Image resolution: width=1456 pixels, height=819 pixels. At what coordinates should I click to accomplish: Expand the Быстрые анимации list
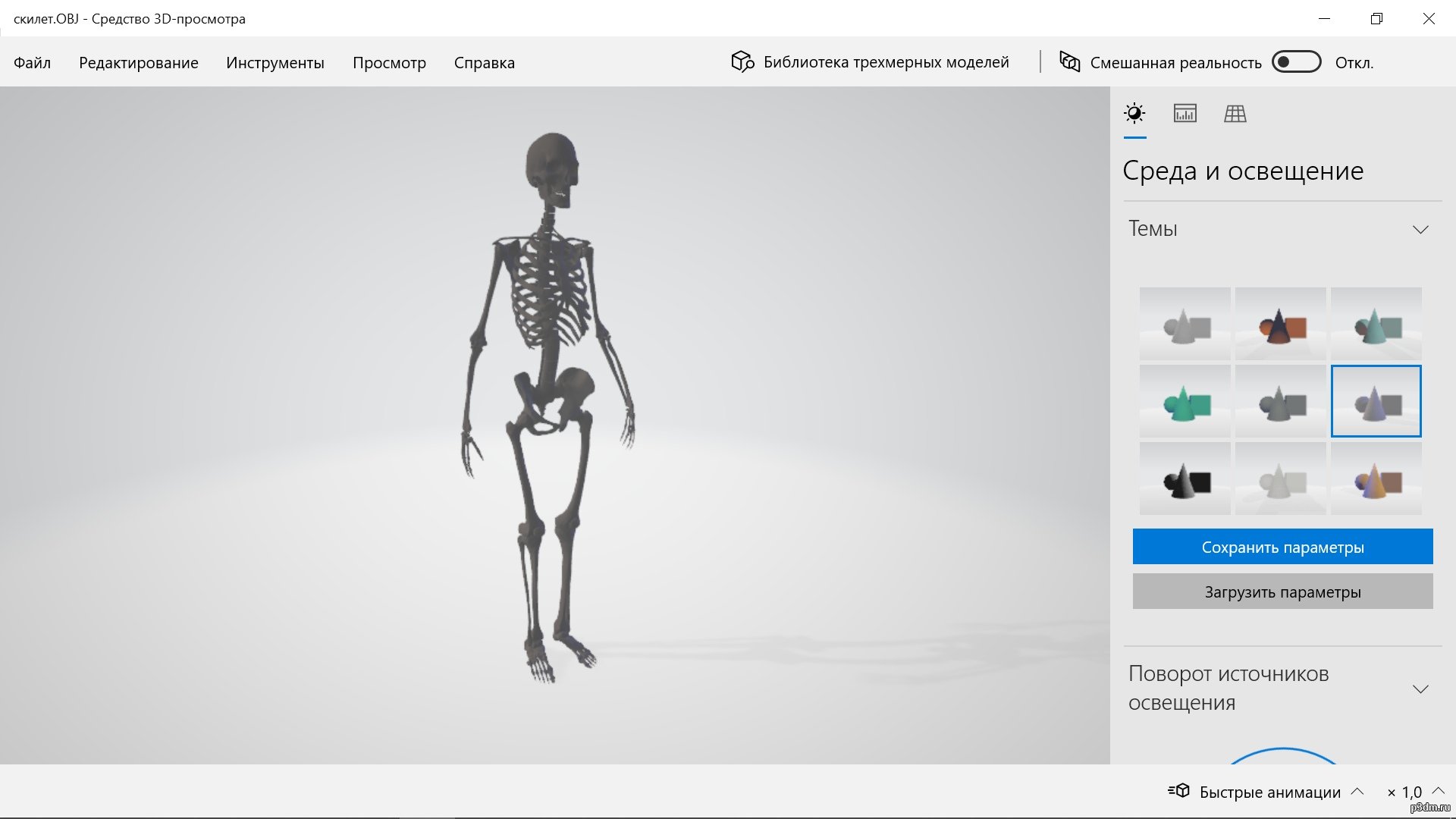pos(1357,792)
